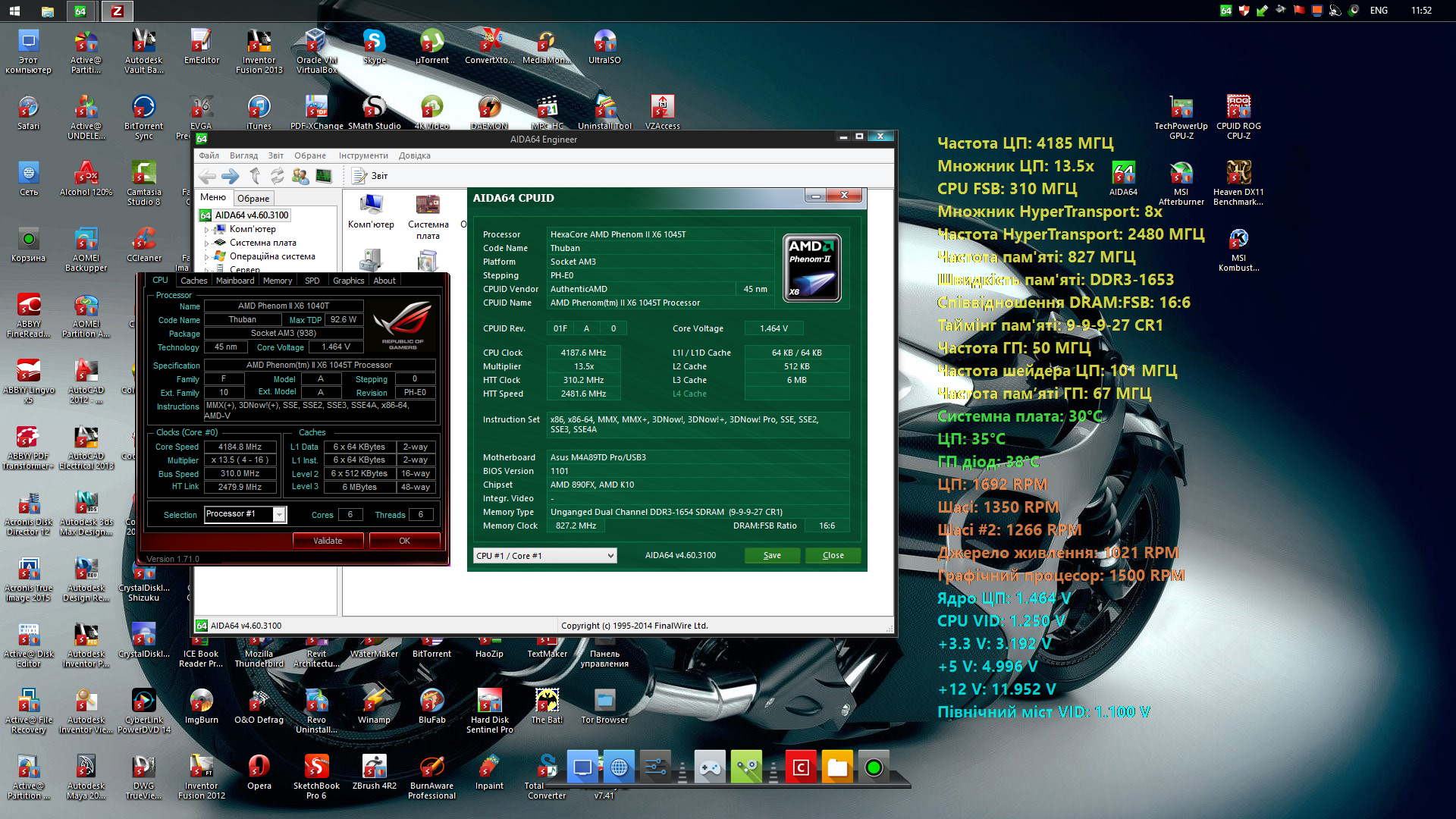Screen dimensions: 1456x819
Task: Open the Processor #1 selection dropdown
Action: coord(245,514)
